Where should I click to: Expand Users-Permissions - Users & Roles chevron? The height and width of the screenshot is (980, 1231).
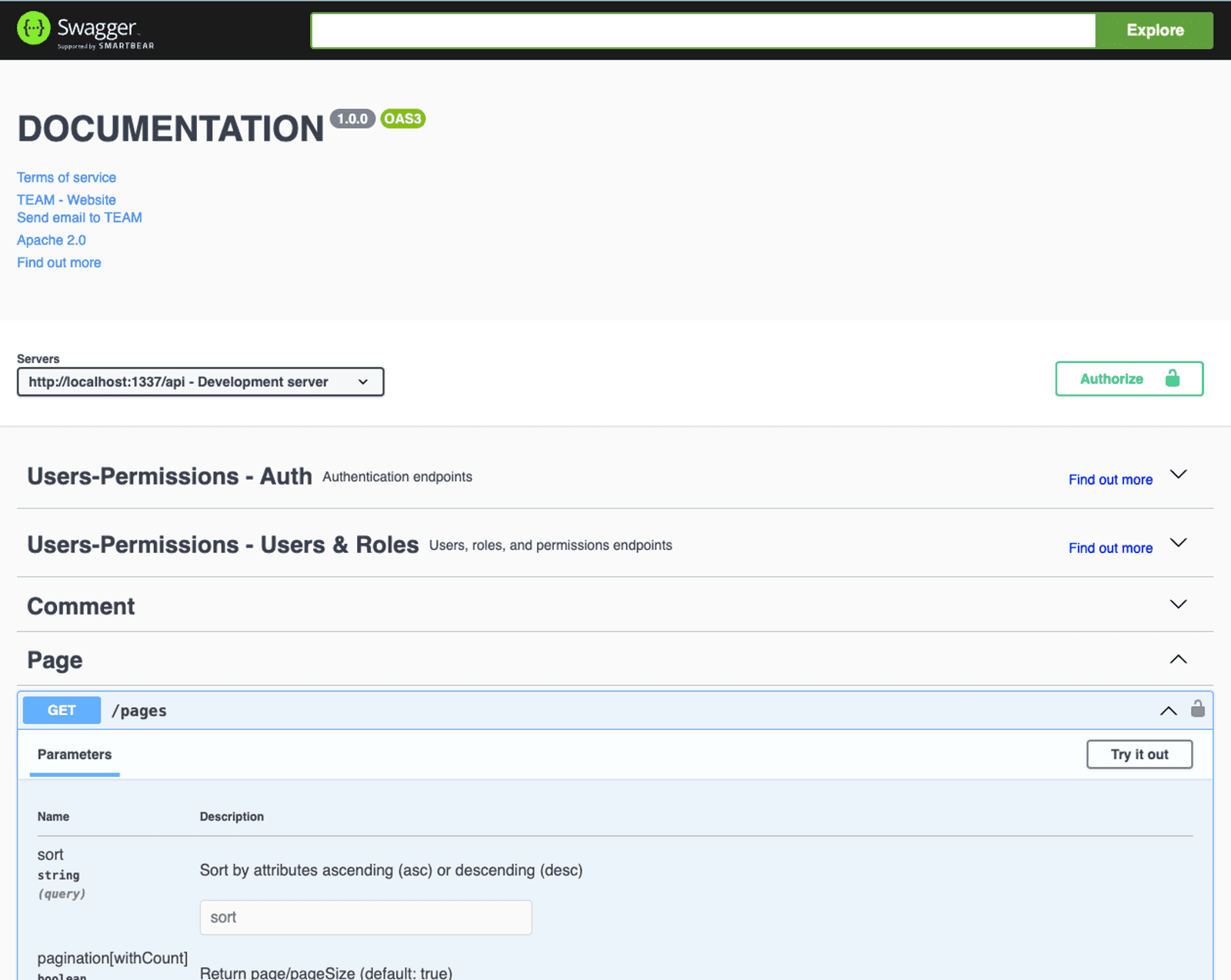tap(1178, 543)
